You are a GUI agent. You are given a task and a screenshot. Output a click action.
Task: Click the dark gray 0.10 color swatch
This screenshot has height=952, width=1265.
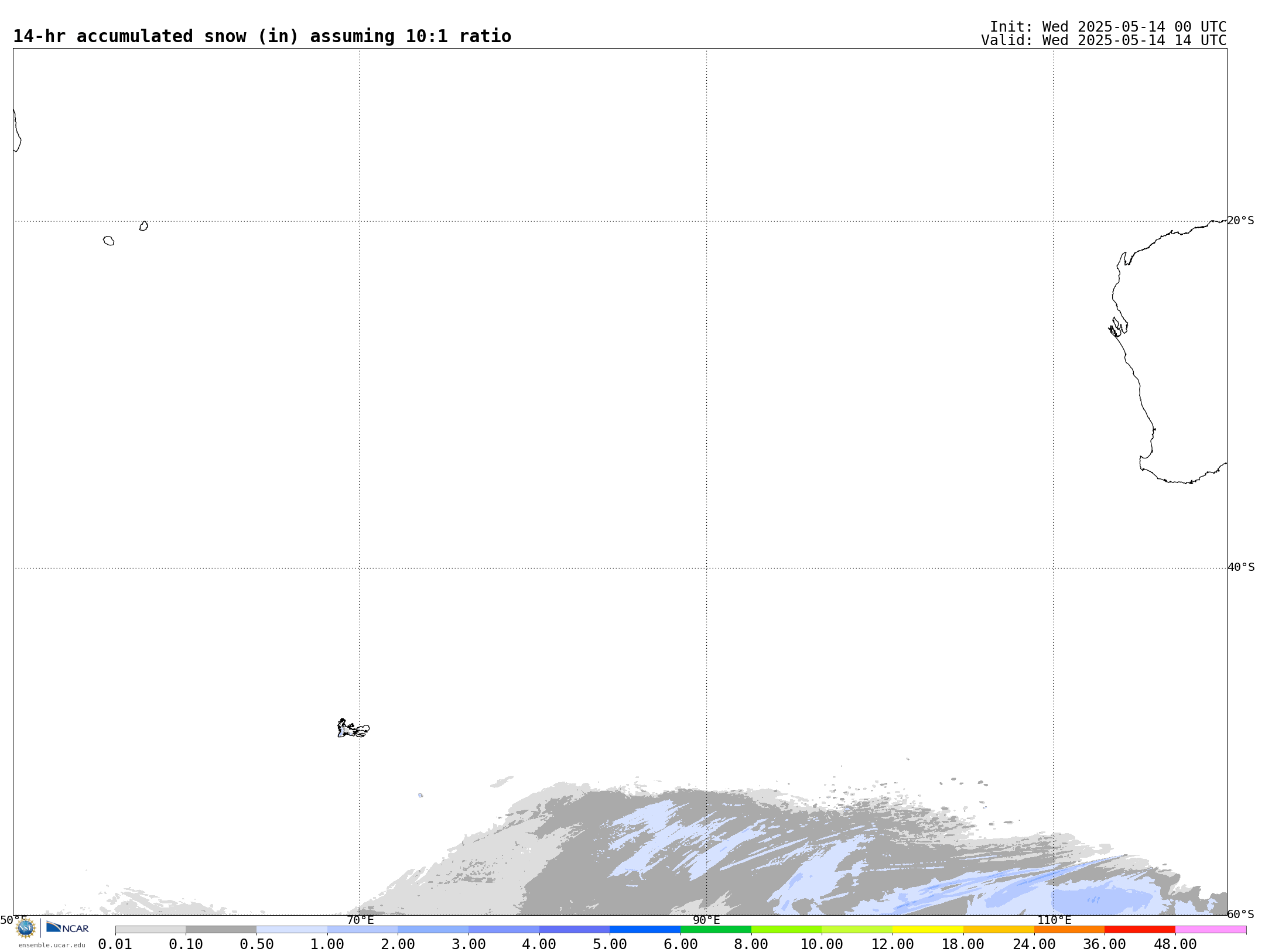221,930
